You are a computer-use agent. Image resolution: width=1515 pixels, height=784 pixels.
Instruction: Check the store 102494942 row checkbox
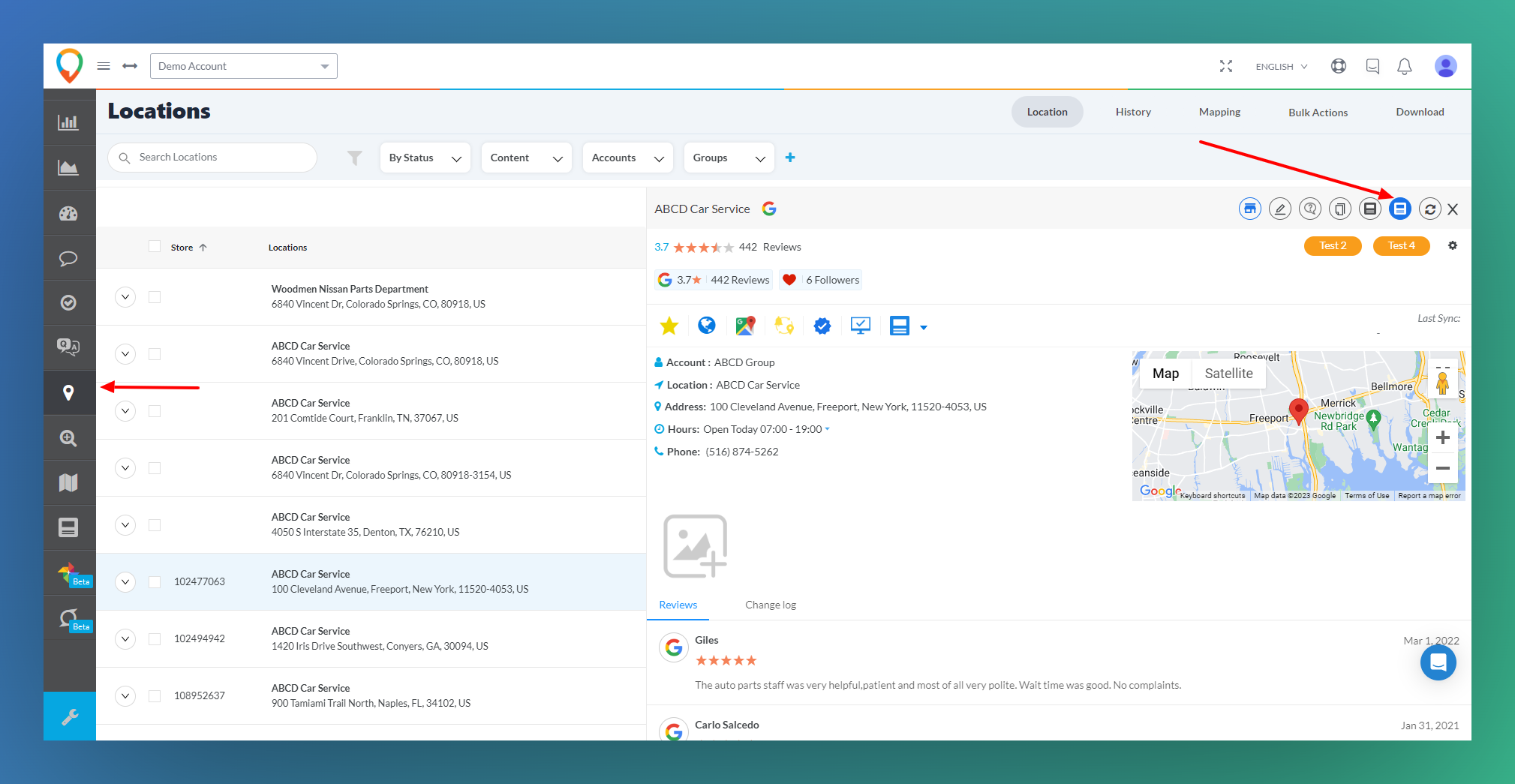point(155,639)
